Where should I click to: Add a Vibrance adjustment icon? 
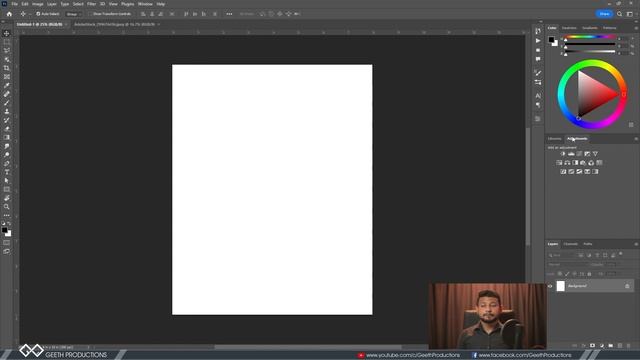pyautogui.click(x=595, y=154)
